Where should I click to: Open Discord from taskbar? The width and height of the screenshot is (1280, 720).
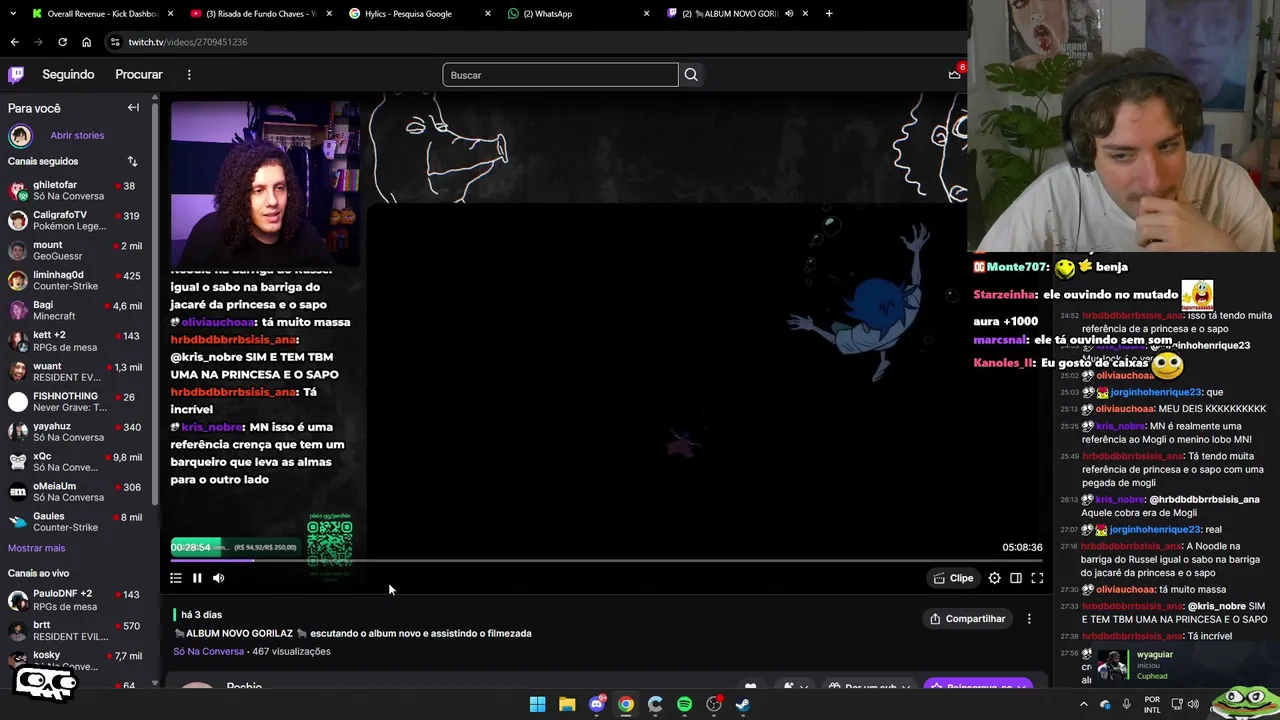(597, 704)
